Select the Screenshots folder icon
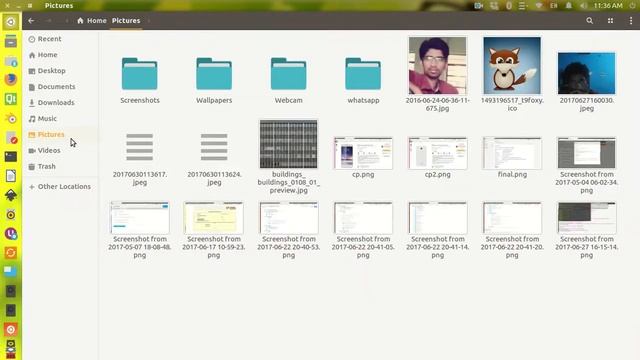 (x=140, y=73)
